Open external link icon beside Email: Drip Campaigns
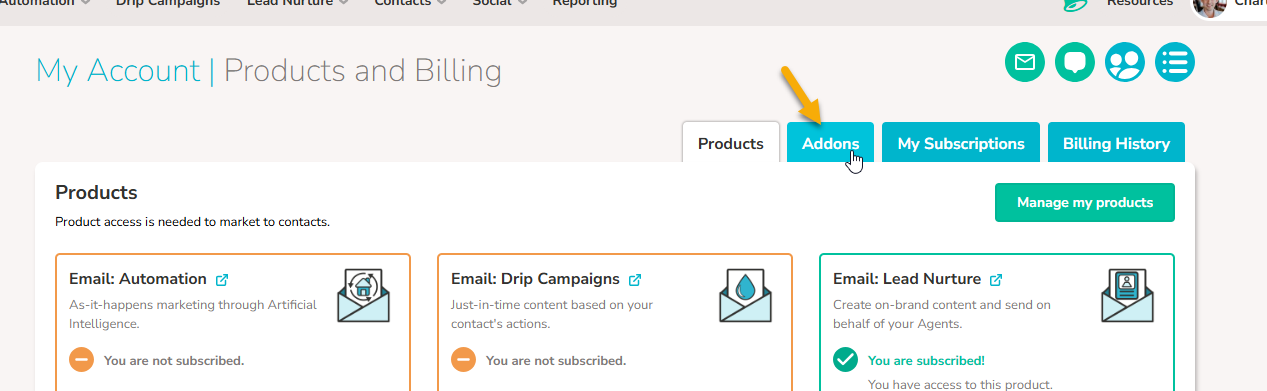This screenshot has height=391, width=1267. tap(635, 280)
